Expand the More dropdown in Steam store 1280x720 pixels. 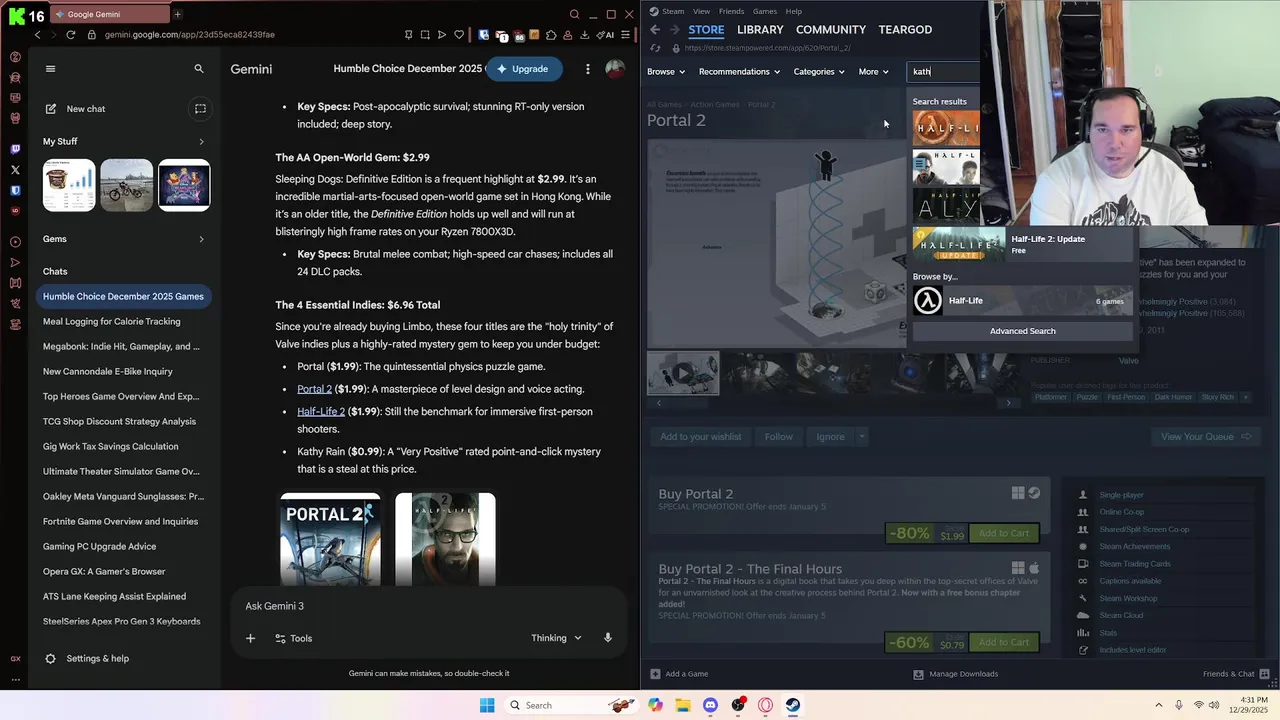point(873,72)
